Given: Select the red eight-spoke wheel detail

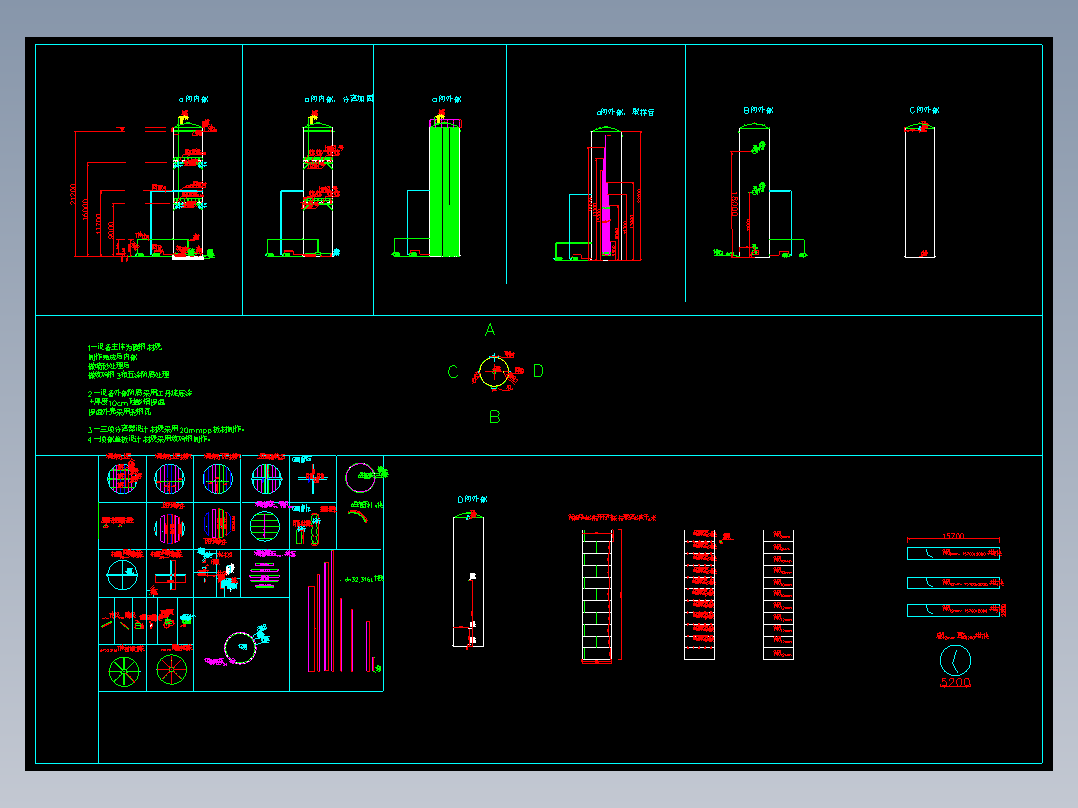Looking at the screenshot, I should tap(171, 670).
